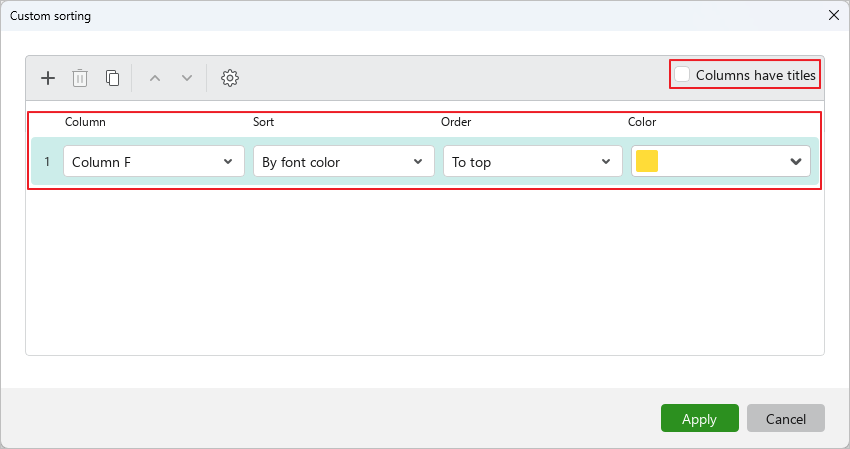This screenshot has height=449, width=850.
Task: Click the Order header label
Action: click(x=456, y=122)
